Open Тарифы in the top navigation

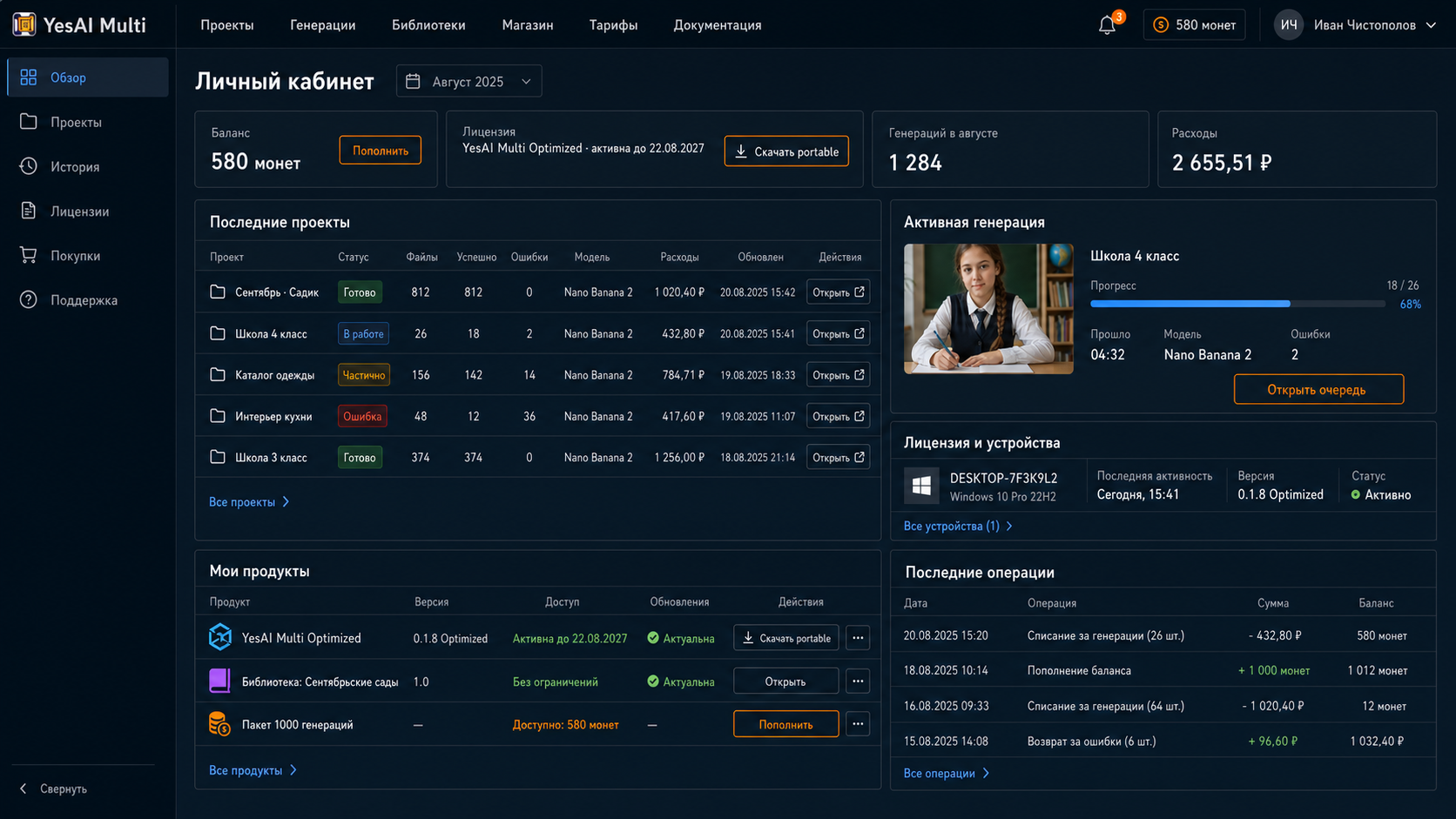[x=613, y=25]
